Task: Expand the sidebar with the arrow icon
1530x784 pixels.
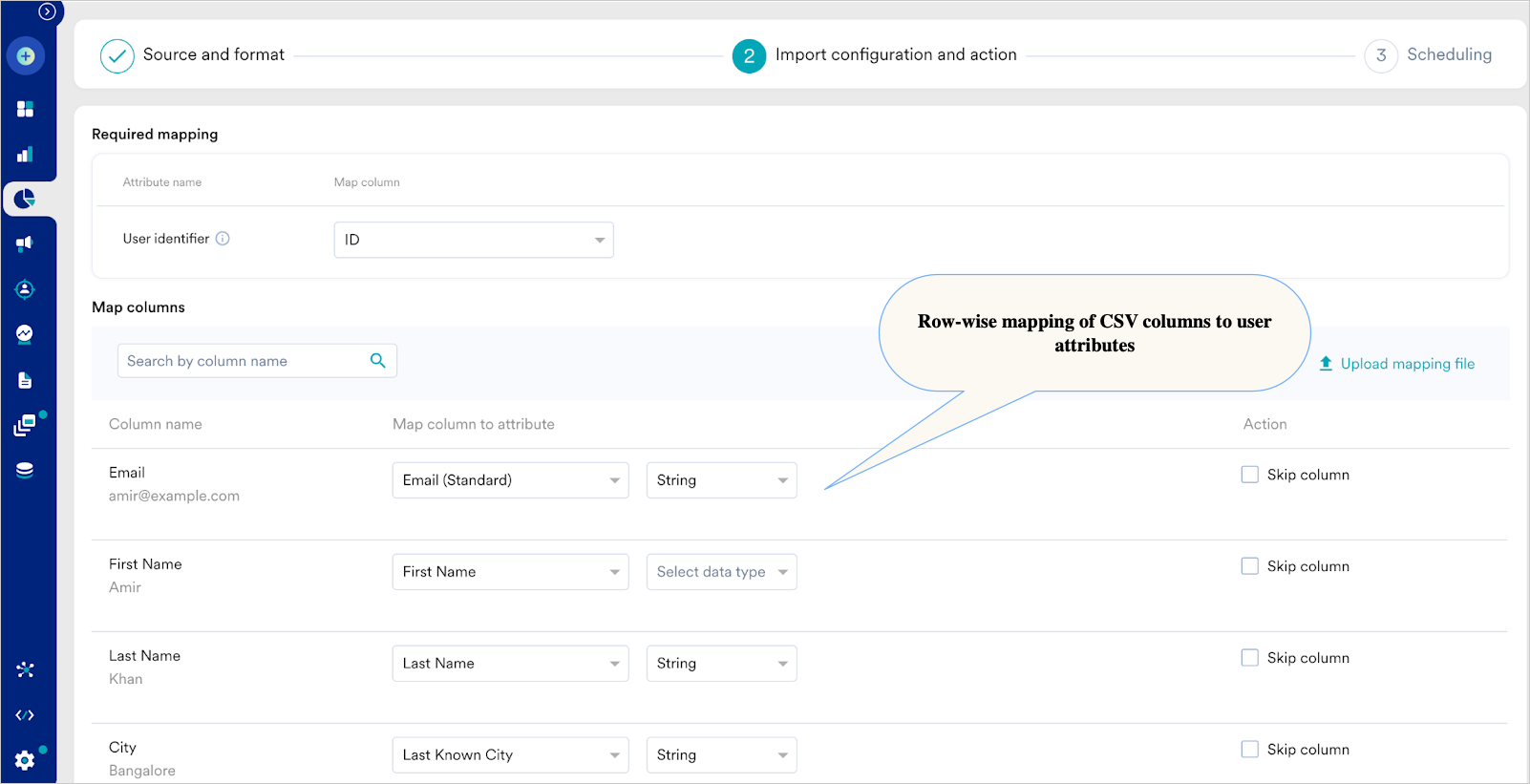Action: 47,11
